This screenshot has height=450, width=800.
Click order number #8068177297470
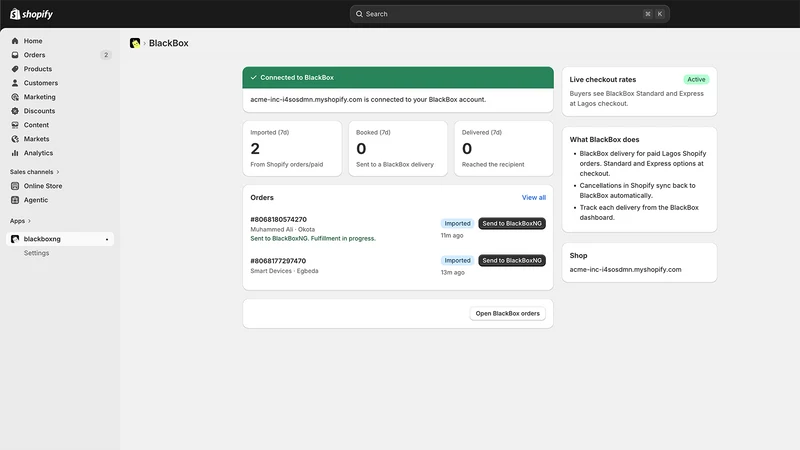pos(278,261)
